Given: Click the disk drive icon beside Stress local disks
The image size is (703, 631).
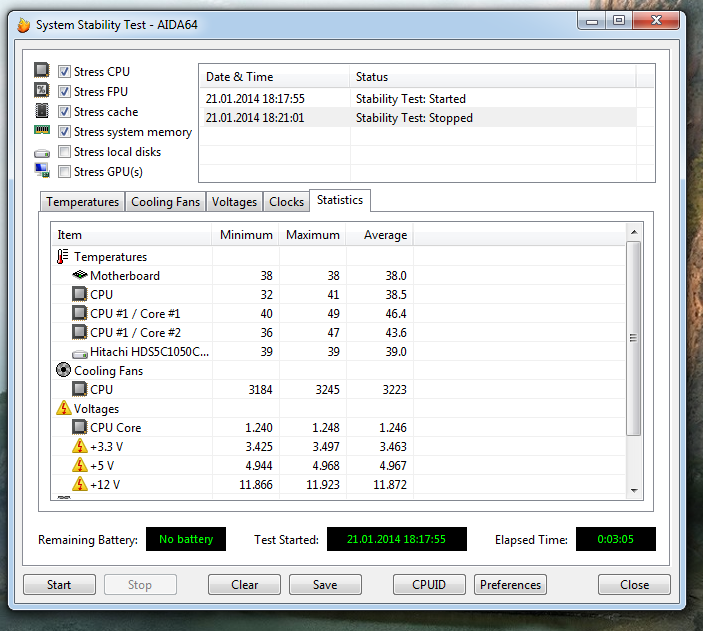Looking at the screenshot, I should click(42, 153).
